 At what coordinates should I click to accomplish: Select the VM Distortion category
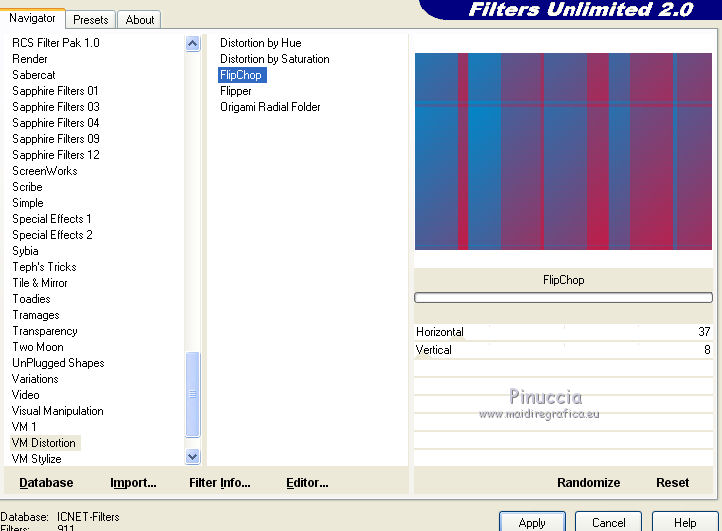tap(44, 443)
